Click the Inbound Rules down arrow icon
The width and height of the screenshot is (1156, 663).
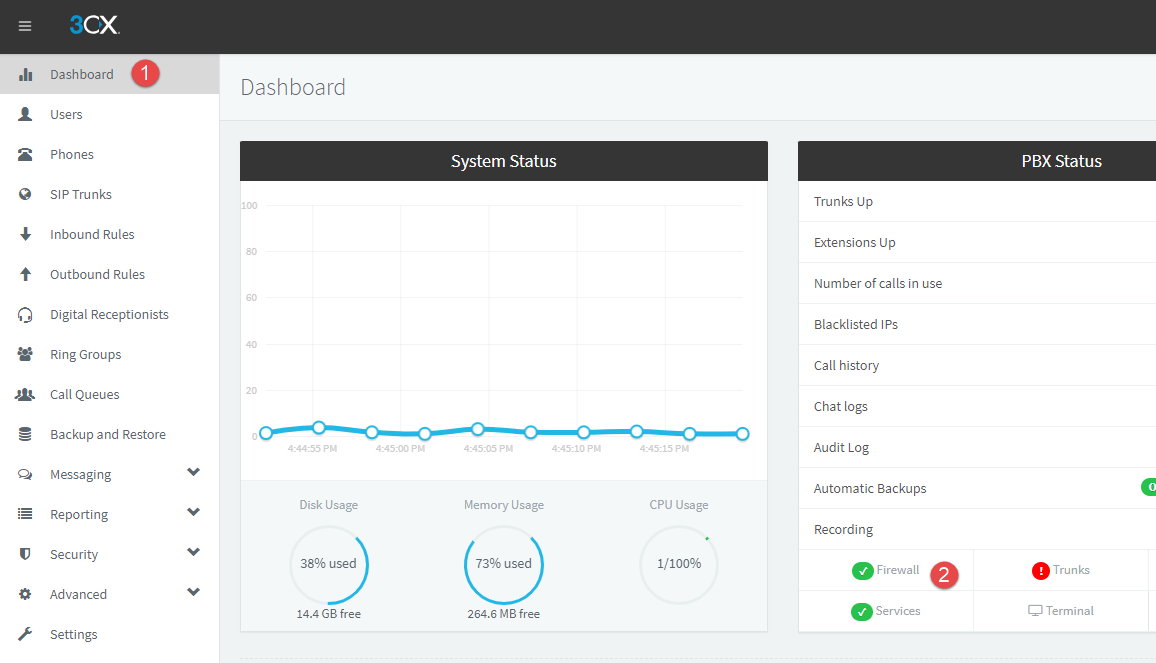[25, 234]
